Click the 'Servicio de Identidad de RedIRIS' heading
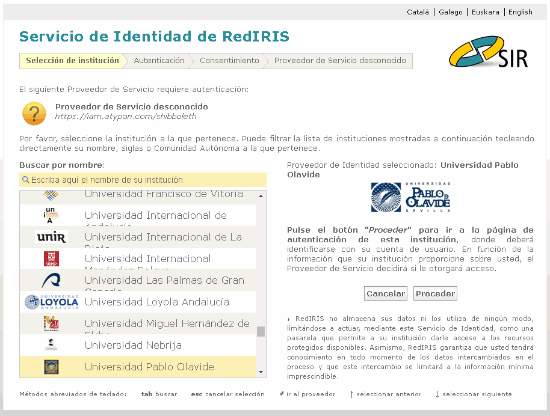The image size is (550, 416). point(154,36)
